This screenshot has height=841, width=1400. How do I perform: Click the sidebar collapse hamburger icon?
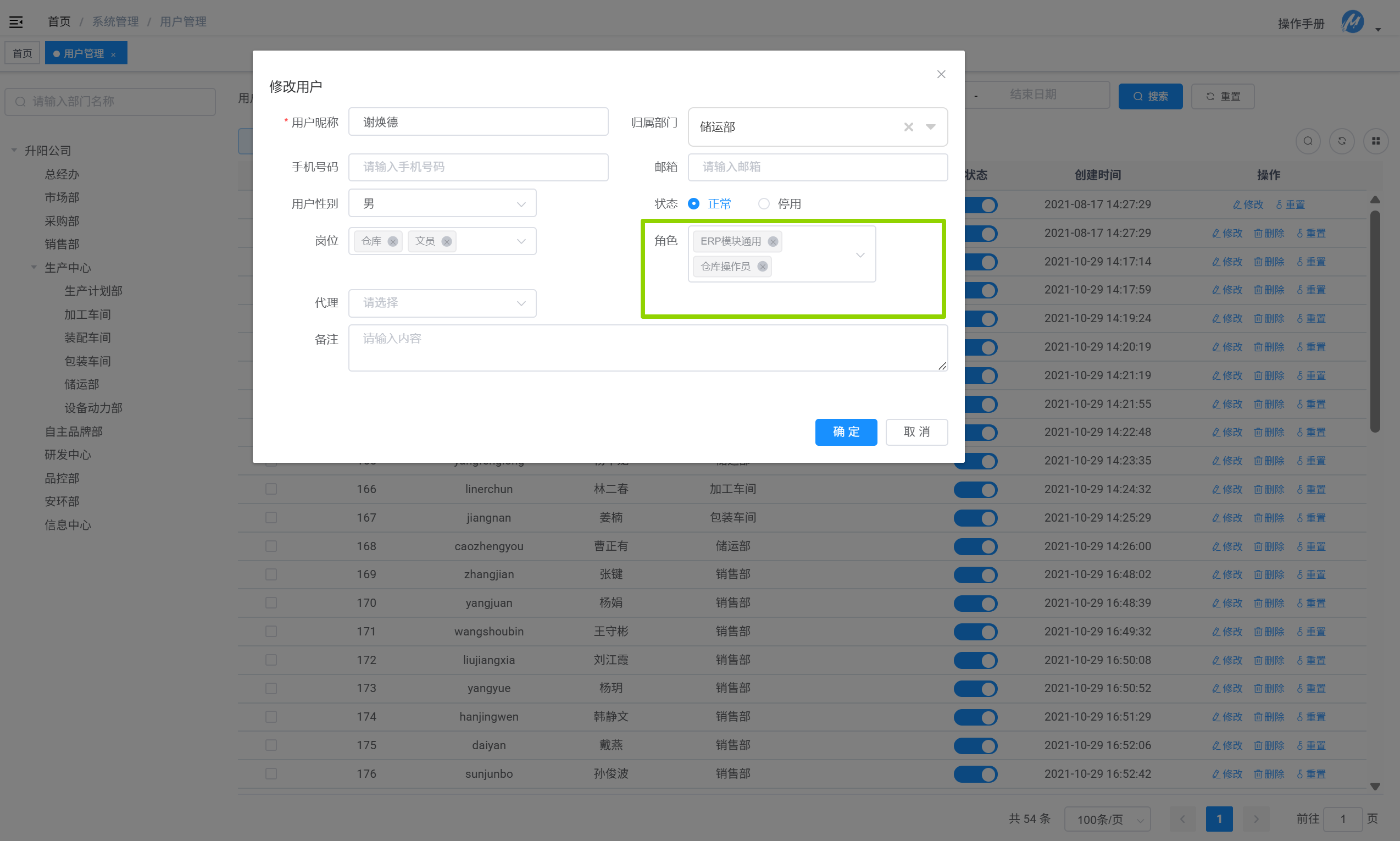point(16,21)
